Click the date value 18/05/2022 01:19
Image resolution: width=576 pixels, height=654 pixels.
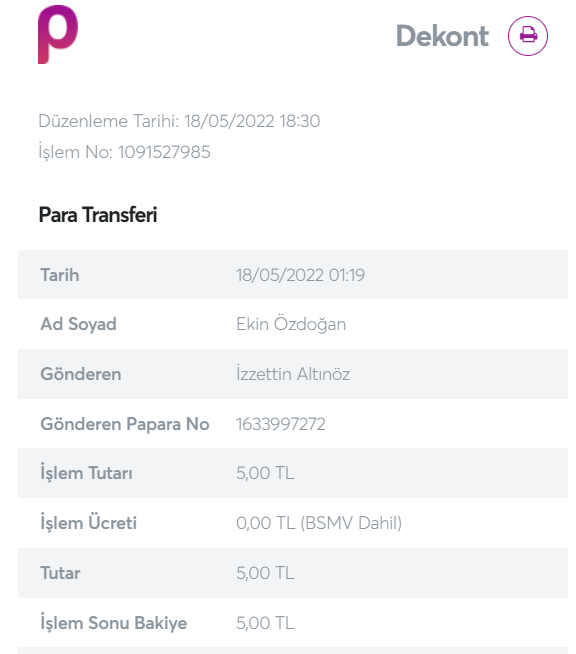pos(300,275)
